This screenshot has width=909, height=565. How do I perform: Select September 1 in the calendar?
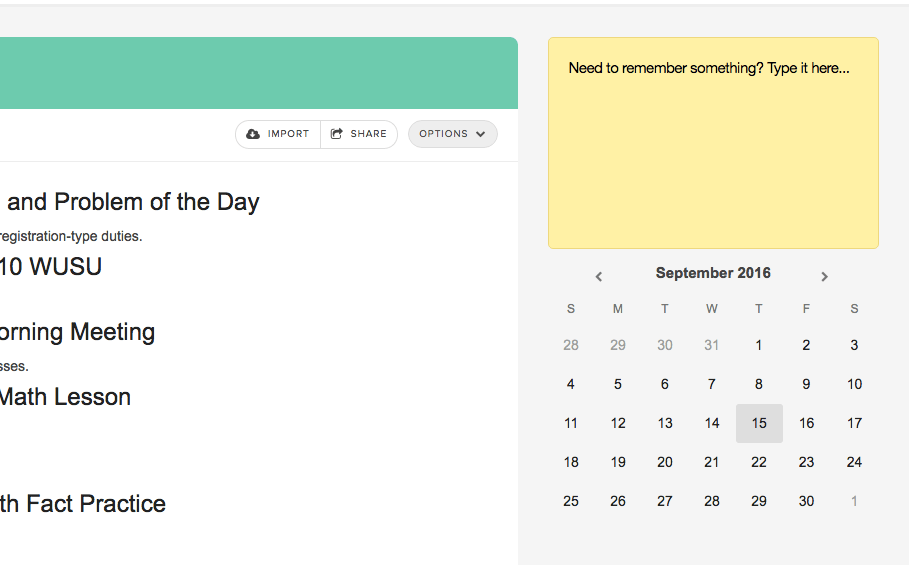pos(759,345)
